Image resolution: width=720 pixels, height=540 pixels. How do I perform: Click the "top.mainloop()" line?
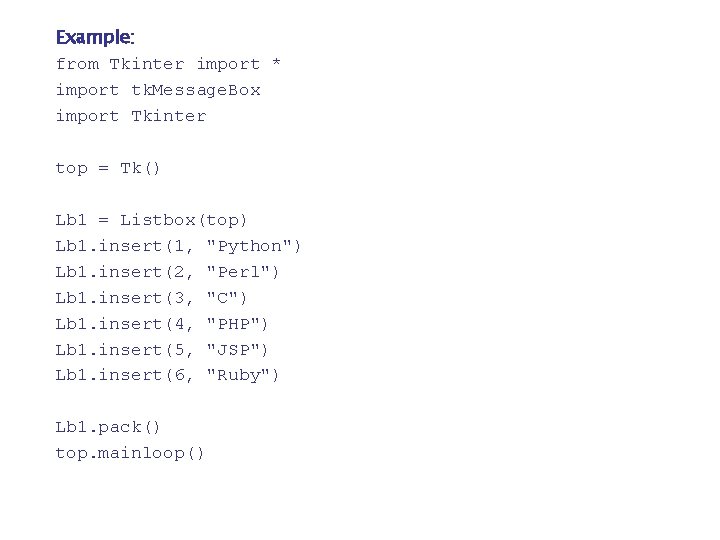(130, 454)
